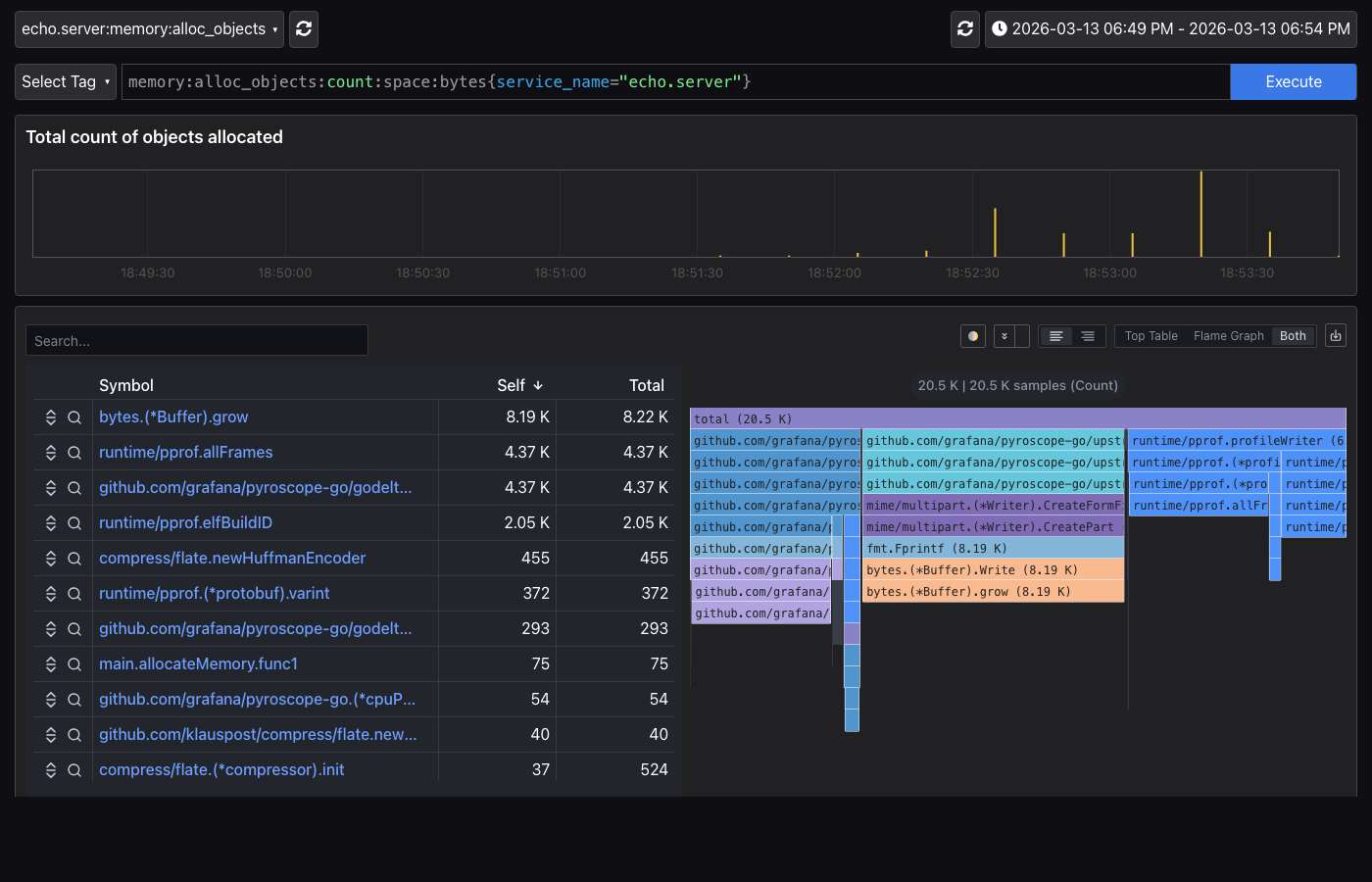Click the refresh icon next to the time range
The height and width of the screenshot is (882, 1372).
[965, 29]
